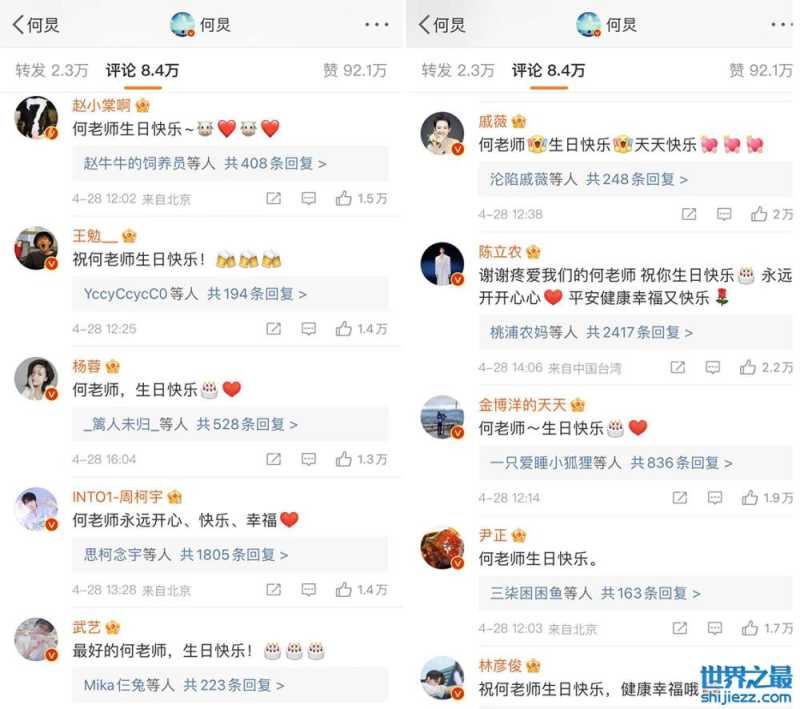Open 武艺's profile via username
The height and width of the screenshot is (709, 800).
pos(86,627)
